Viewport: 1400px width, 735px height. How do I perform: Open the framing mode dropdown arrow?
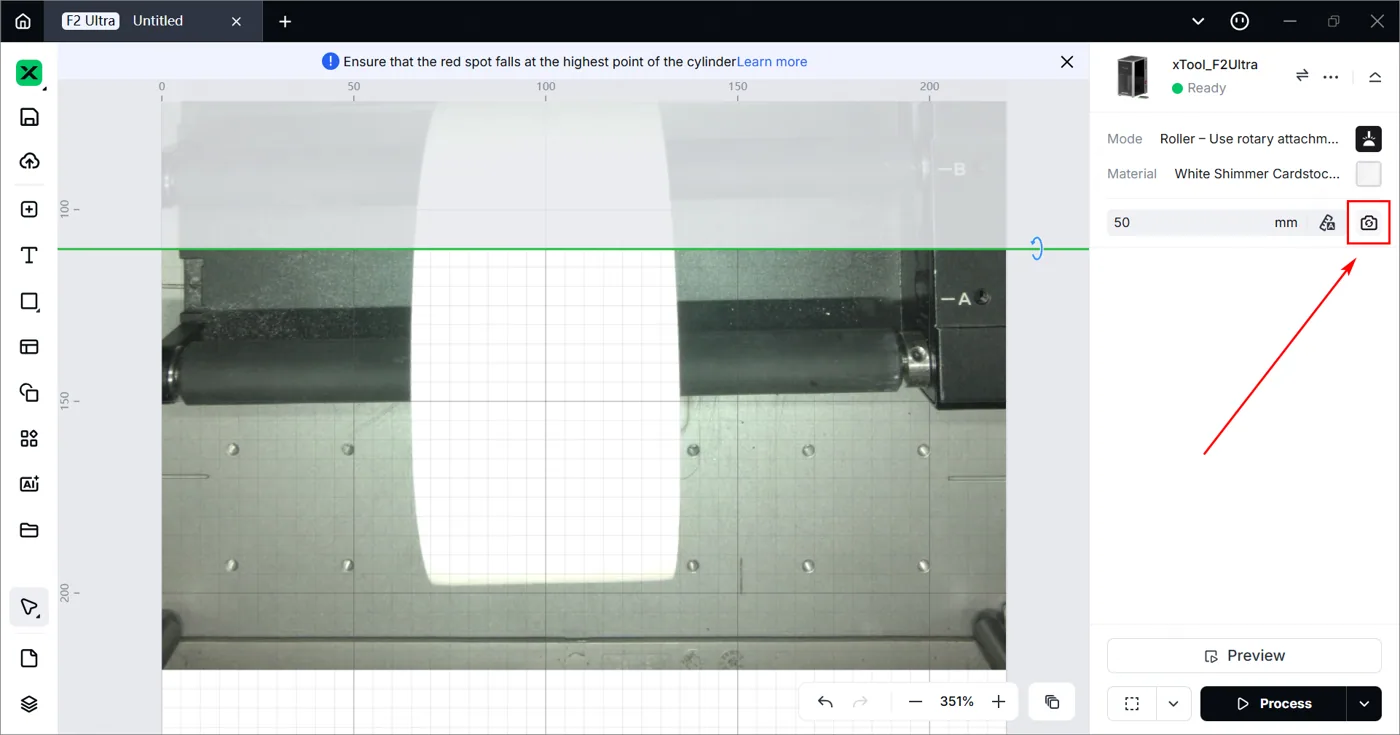[x=1173, y=704]
